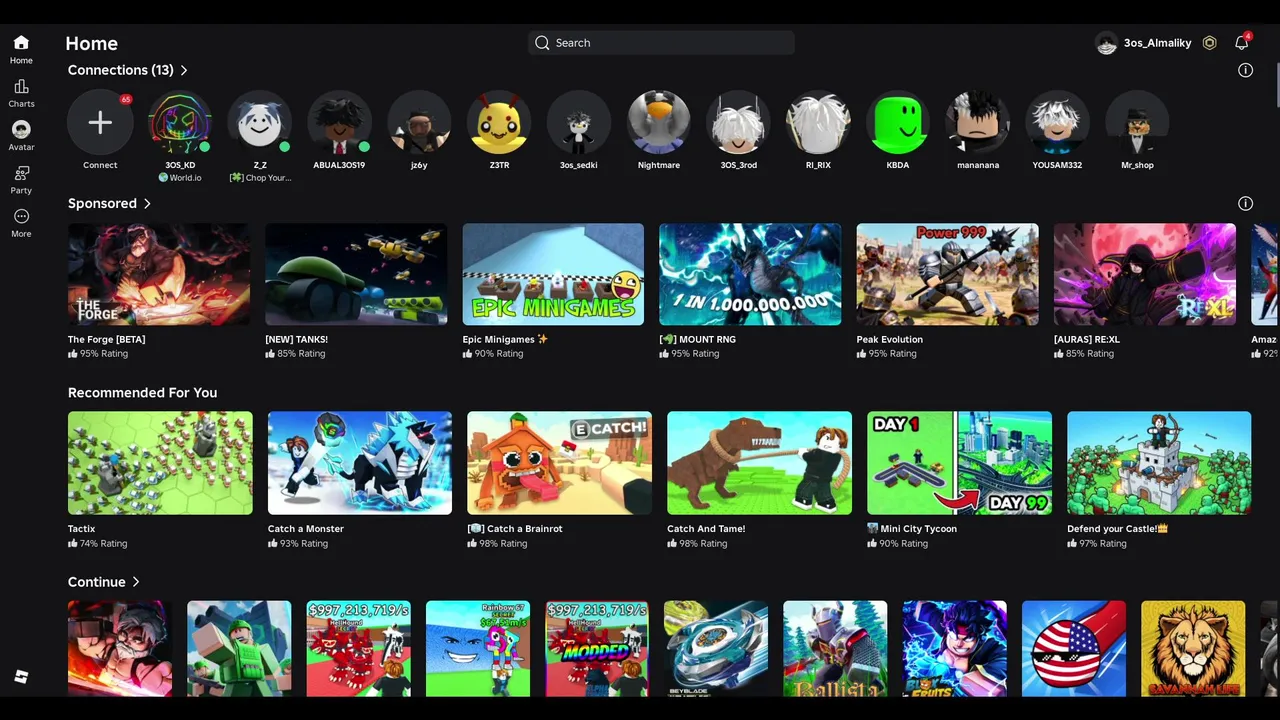Click the Home page title
The height and width of the screenshot is (720, 1280).
pyautogui.click(x=92, y=43)
